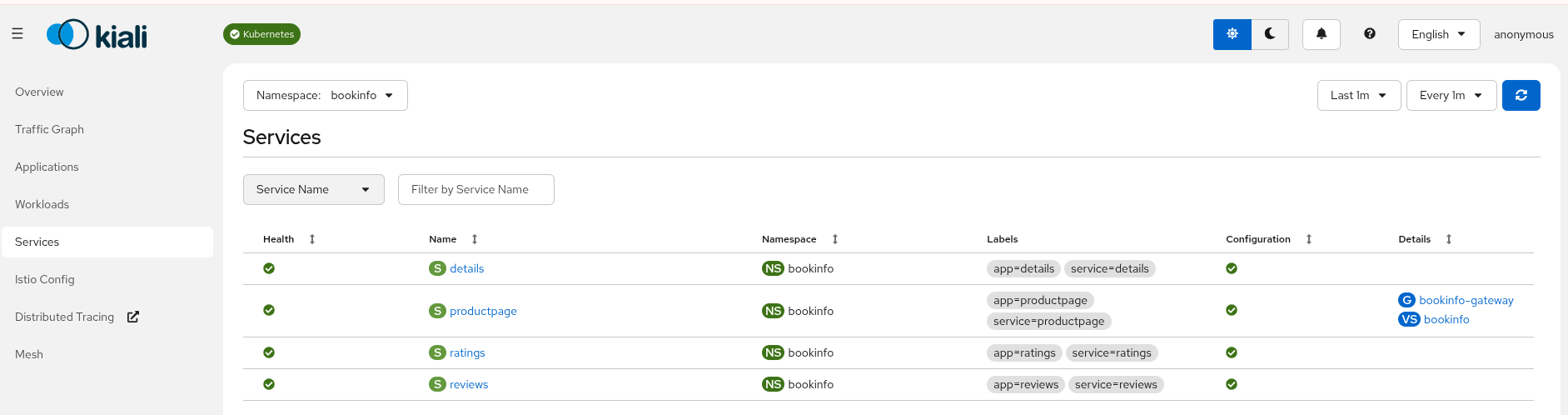Viewport: 1568px width, 415px height.
Task: Sort by Configuration column
Action: click(1309, 239)
